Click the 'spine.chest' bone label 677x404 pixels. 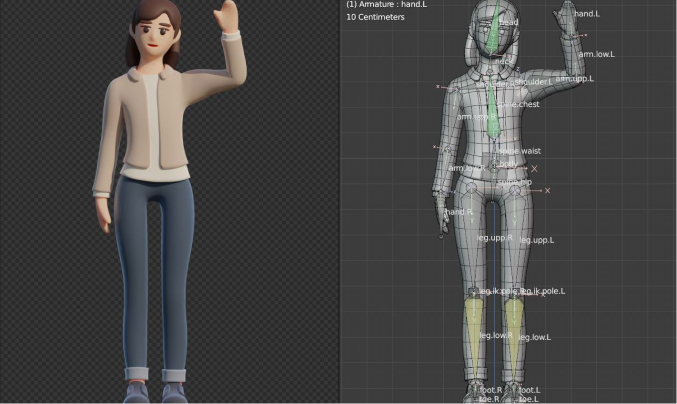click(x=519, y=104)
